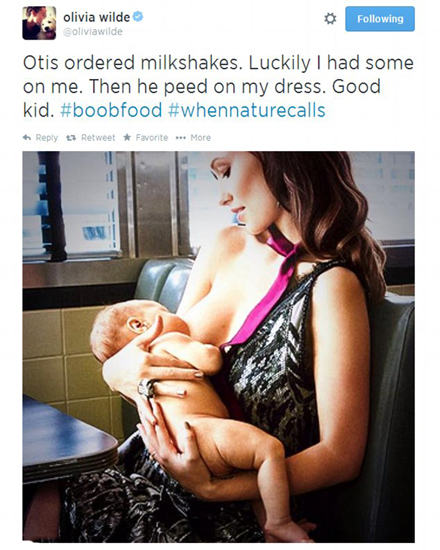Expand the More options menu
440x550 pixels.
tap(200, 138)
